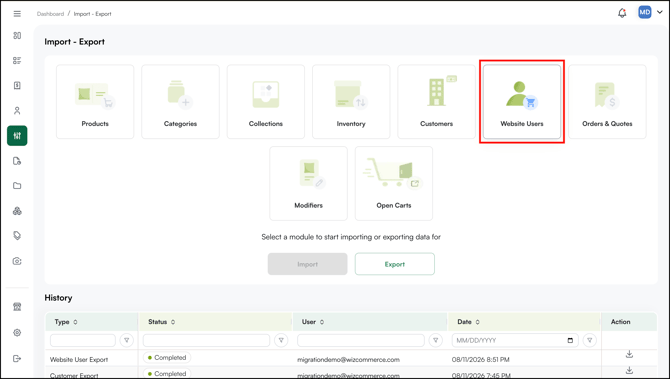Download the Customer Export file
Viewport: 670px width, 379px height.
(629, 370)
